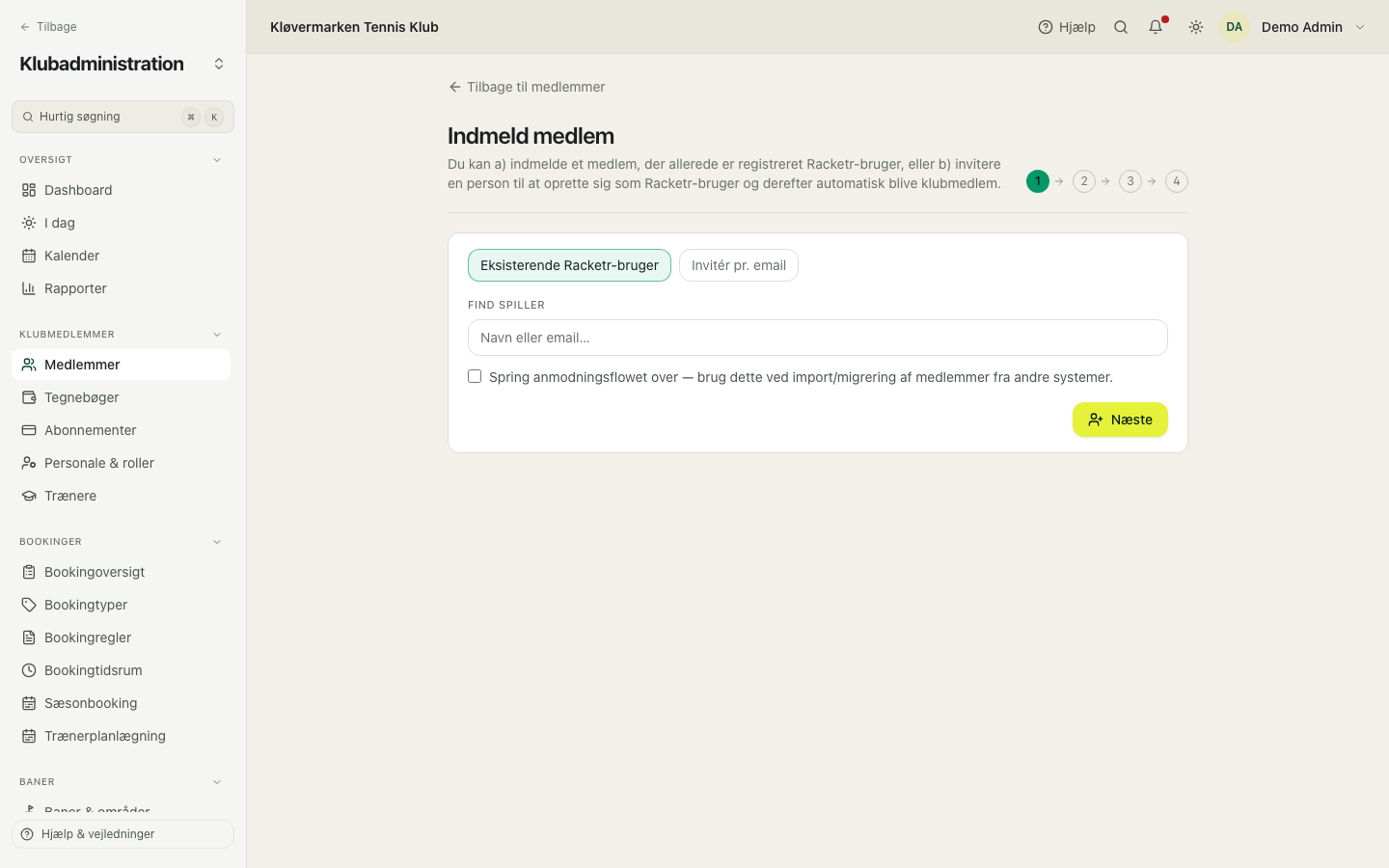Click the Navn eller email field
The width and height of the screenshot is (1389, 868).
tap(818, 338)
